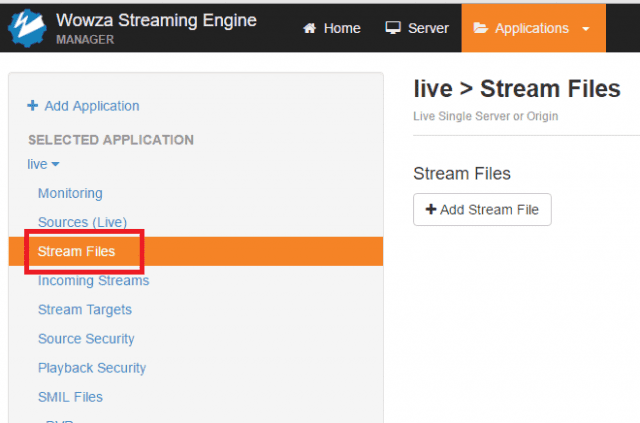
Task: Open Stream Targets in the sidebar
Action: pos(85,309)
